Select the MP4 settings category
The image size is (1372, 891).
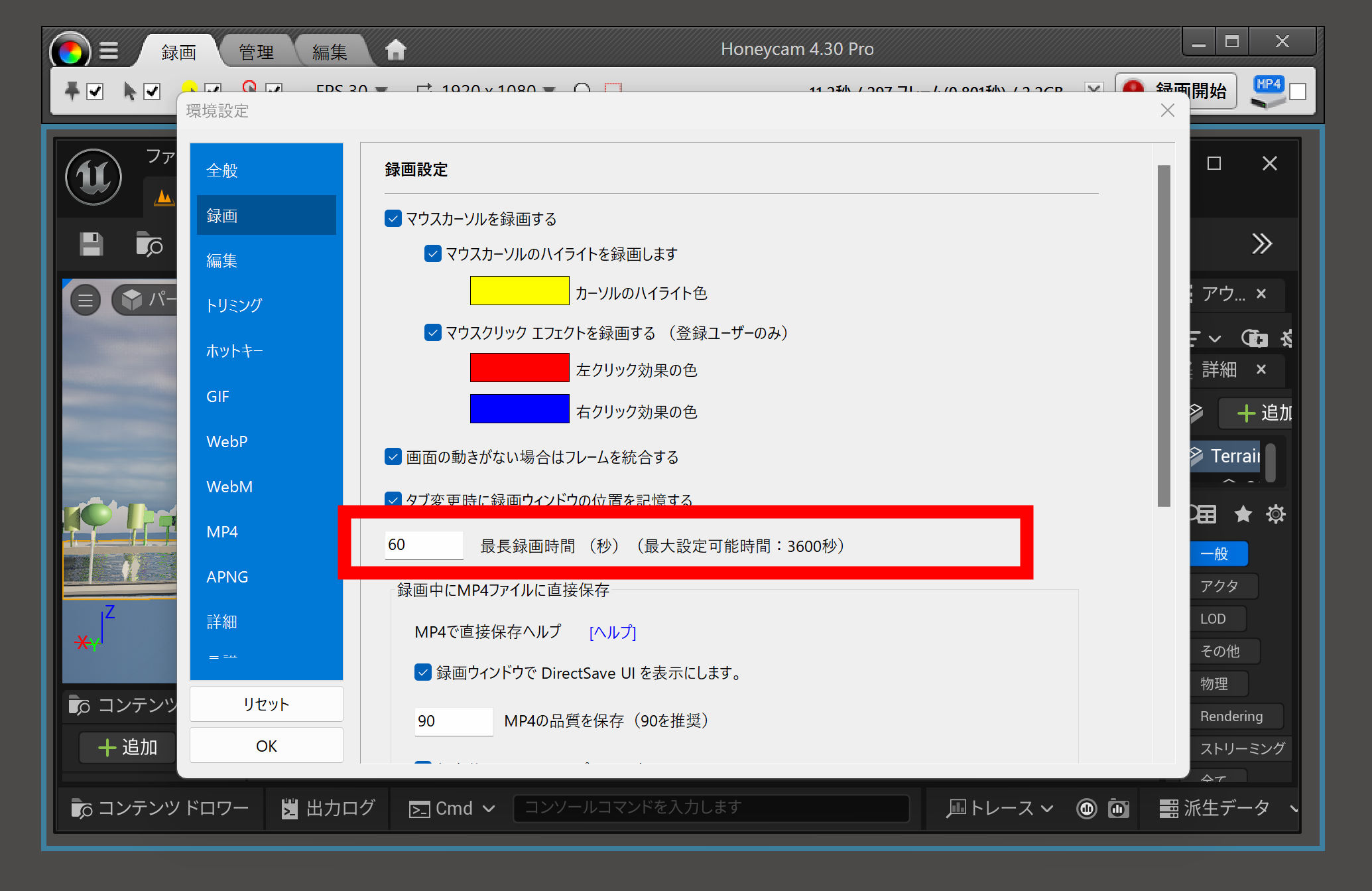coord(222,531)
